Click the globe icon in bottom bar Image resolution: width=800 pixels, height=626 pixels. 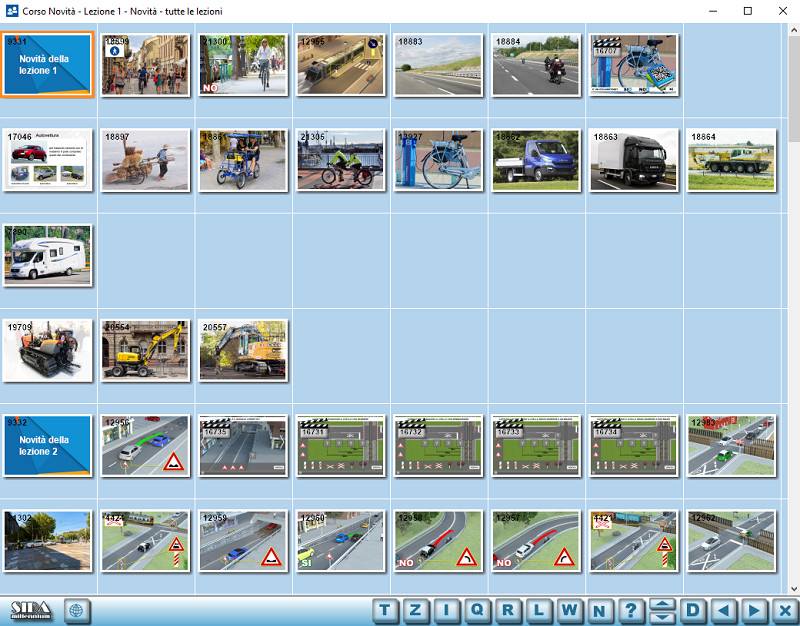(x=76, y=610)
